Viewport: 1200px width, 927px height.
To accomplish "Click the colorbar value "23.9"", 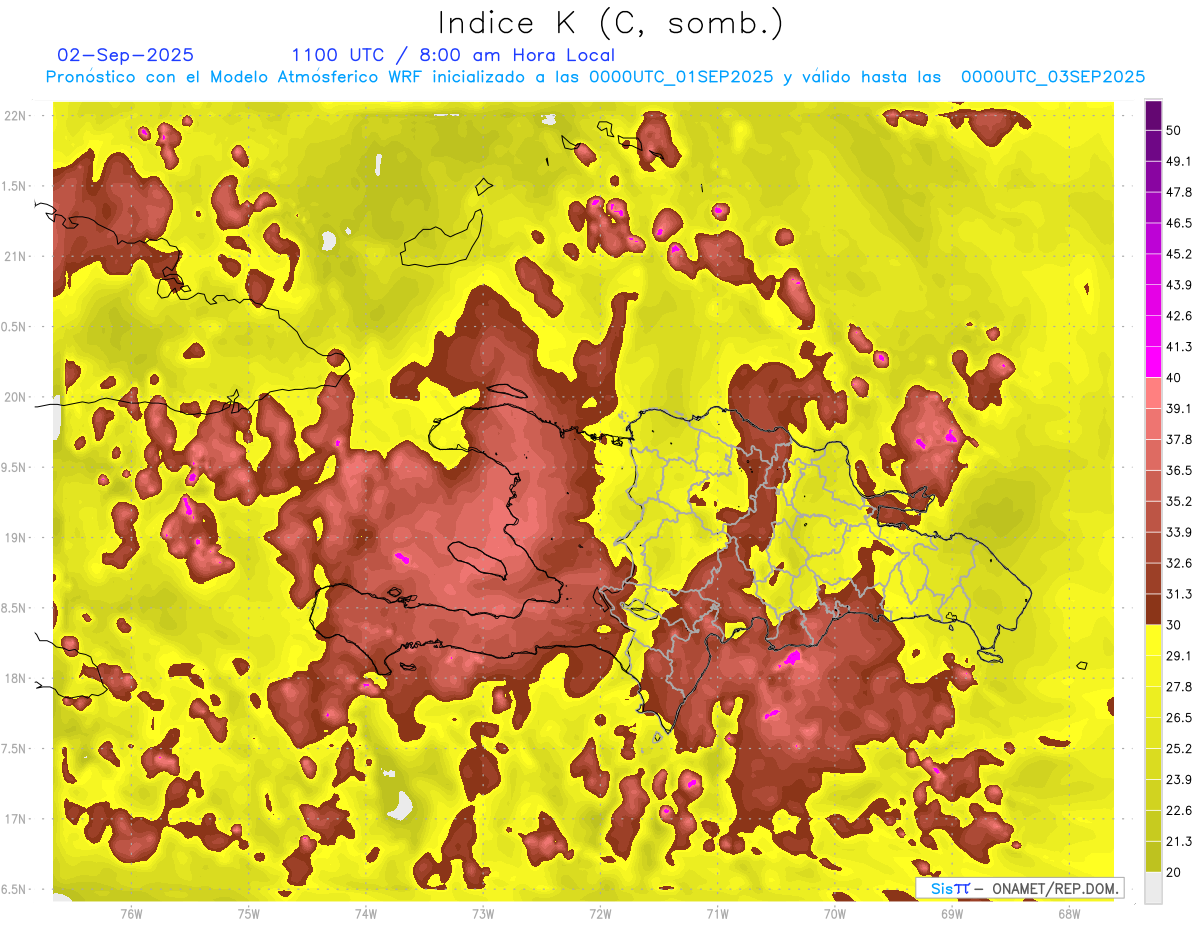I will click(x=1178, y=779).
